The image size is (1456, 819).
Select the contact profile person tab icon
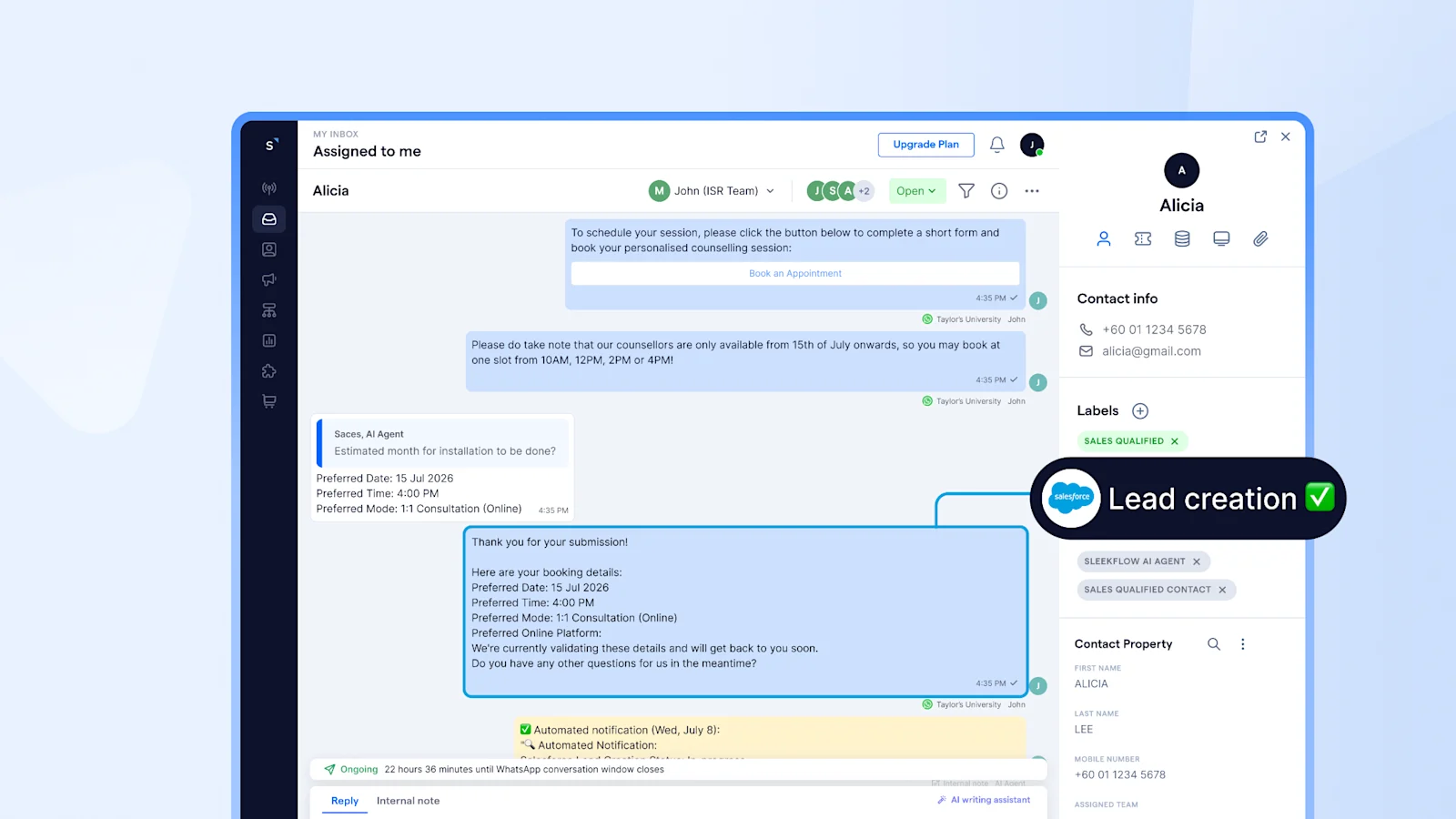[x=1104, y=238]
